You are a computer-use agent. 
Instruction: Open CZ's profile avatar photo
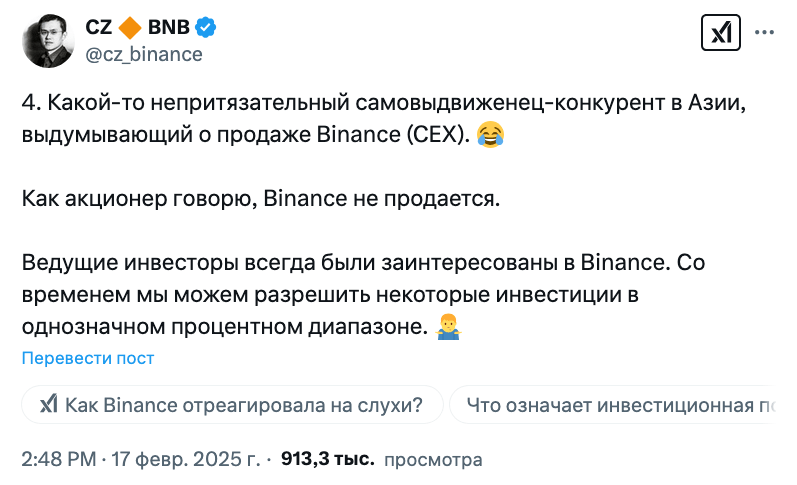48,40
